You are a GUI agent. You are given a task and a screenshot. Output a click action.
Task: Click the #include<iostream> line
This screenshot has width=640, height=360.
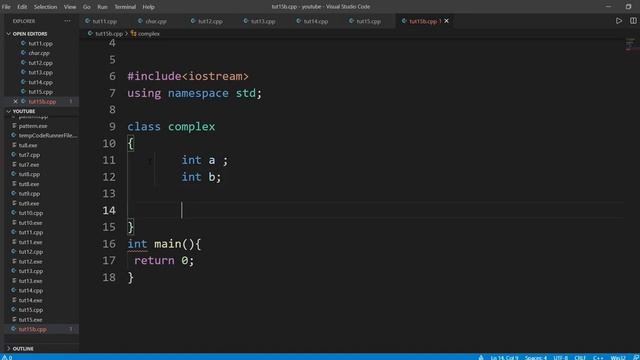(188, 76)
